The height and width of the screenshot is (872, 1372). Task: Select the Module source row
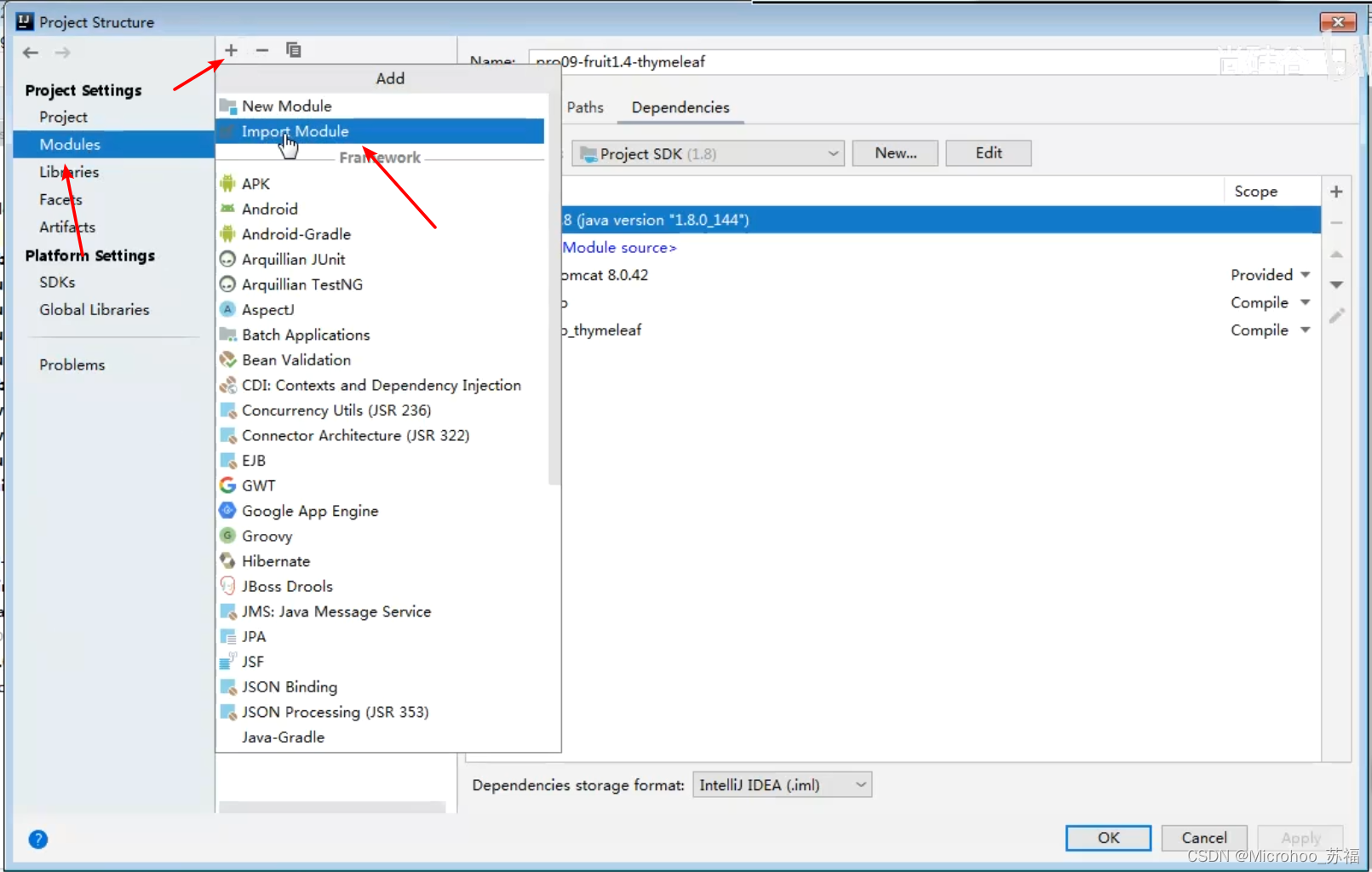[x=940, y=248]
